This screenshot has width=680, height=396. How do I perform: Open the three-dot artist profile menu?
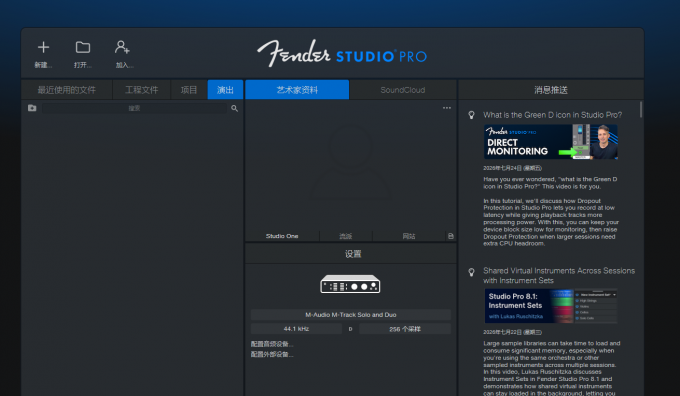[x=447, y=108]
